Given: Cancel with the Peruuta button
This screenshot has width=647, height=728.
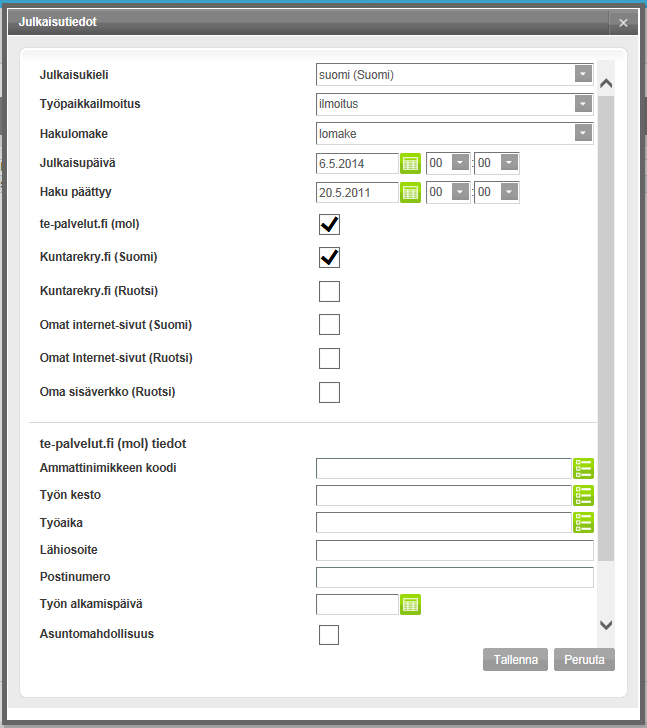Looking at the screenshot, I should pyautogui.click(x=584, y=660).
